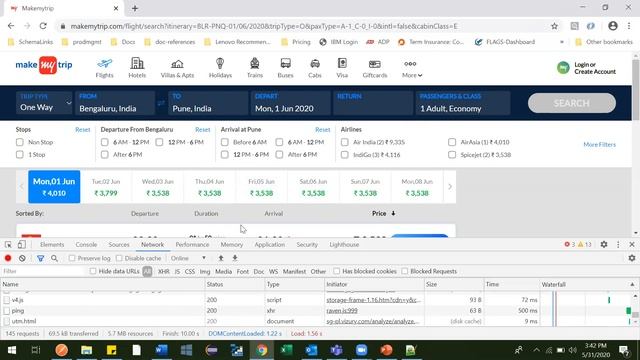Switch to the Console tab
Screen dimensions: 640x360
coord(86,244)
